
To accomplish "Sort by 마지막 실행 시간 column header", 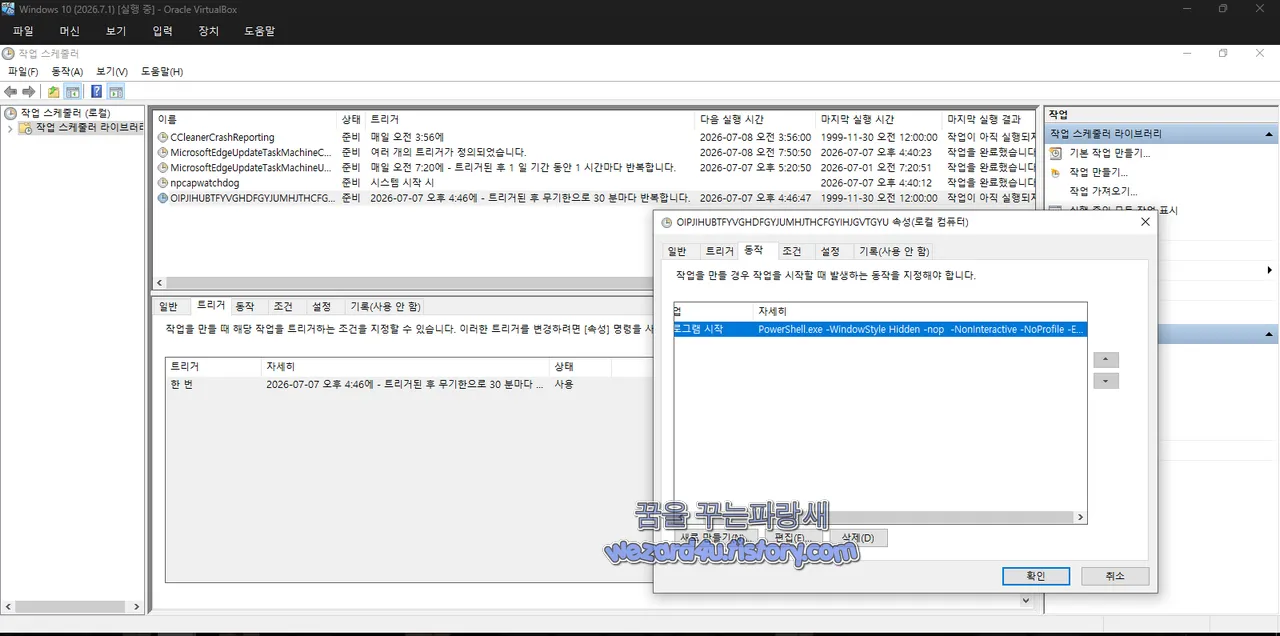I will (x=880, y=119).
